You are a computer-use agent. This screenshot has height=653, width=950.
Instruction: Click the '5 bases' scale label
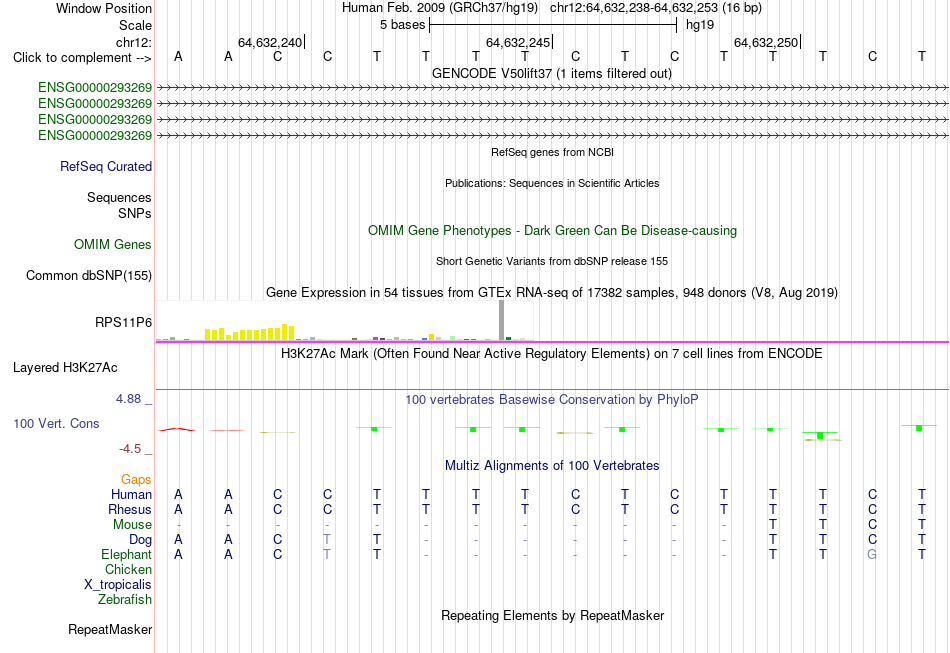tap(402, 25)
